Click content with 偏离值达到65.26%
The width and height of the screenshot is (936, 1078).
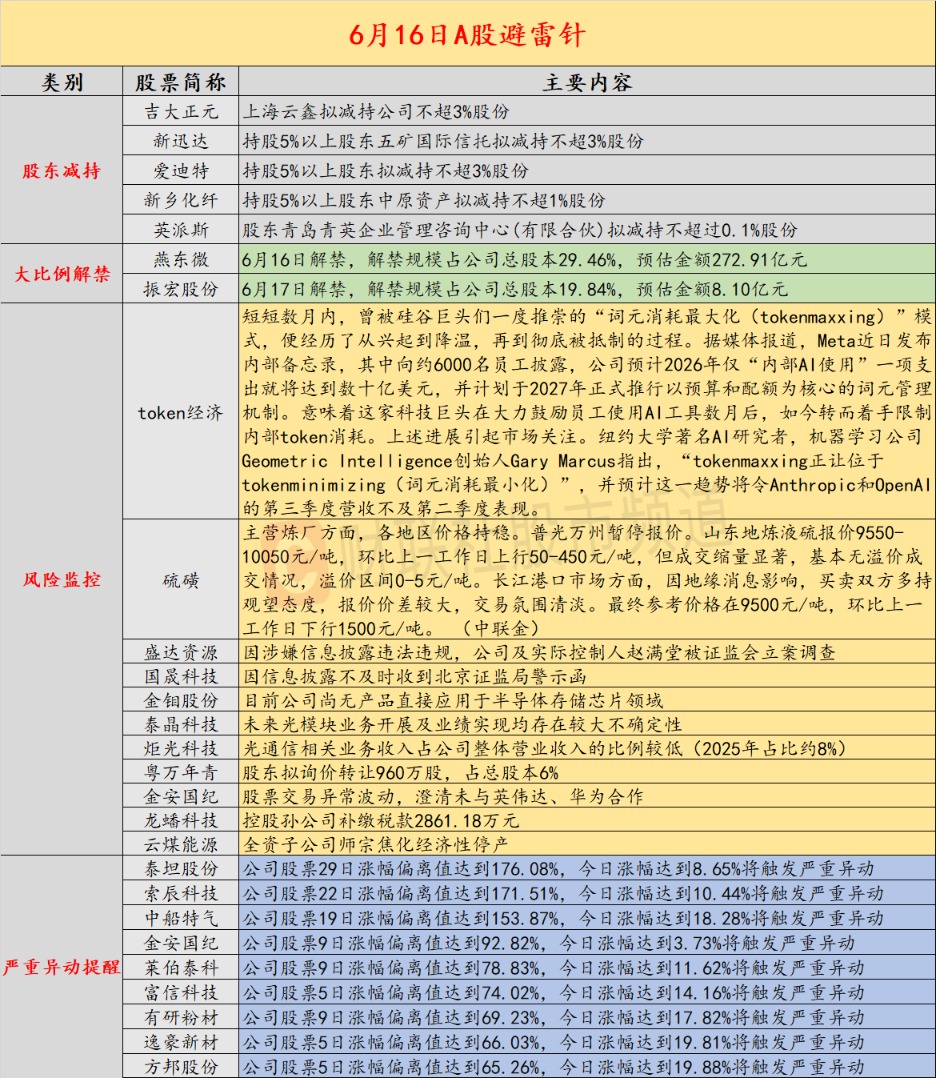pos(553,1066)
